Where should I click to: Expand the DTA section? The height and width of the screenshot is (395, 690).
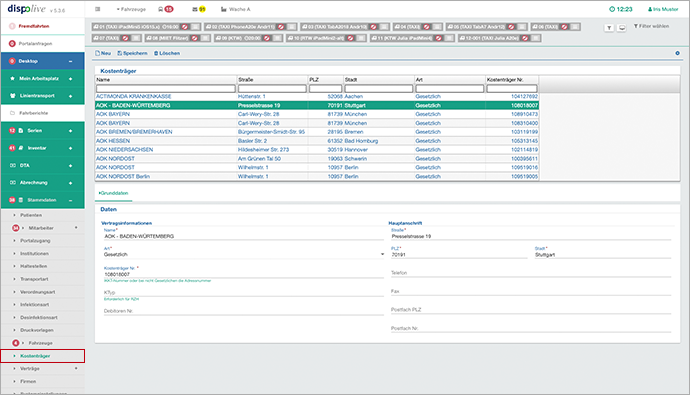(x=70, y=165)
